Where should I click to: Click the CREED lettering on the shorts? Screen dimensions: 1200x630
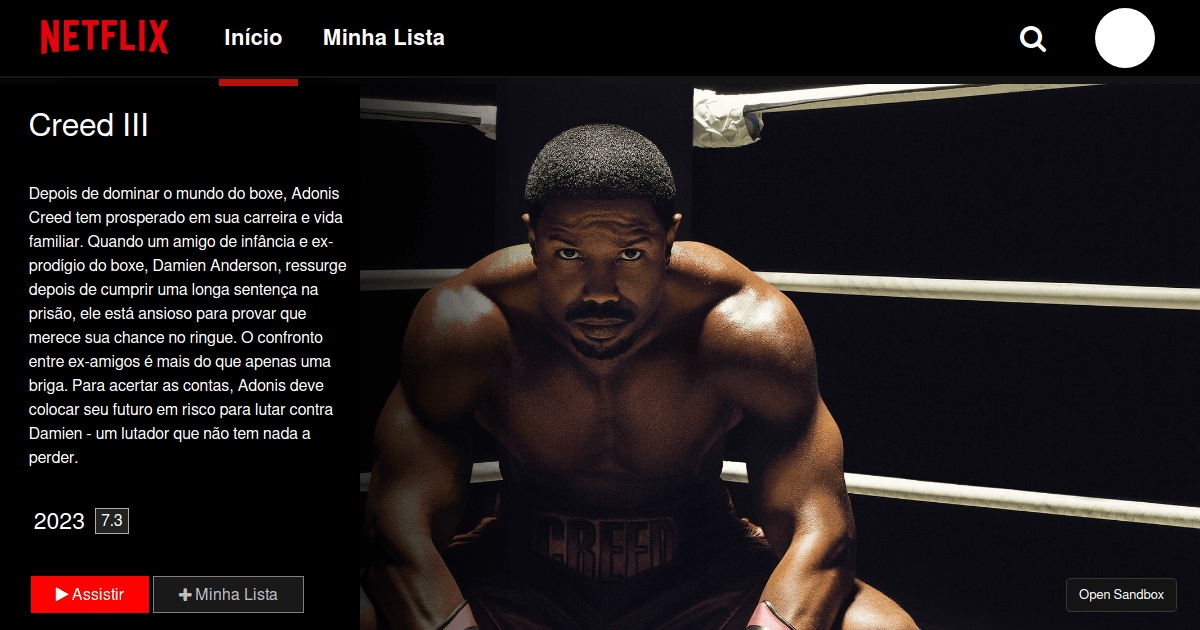(605, 547)
